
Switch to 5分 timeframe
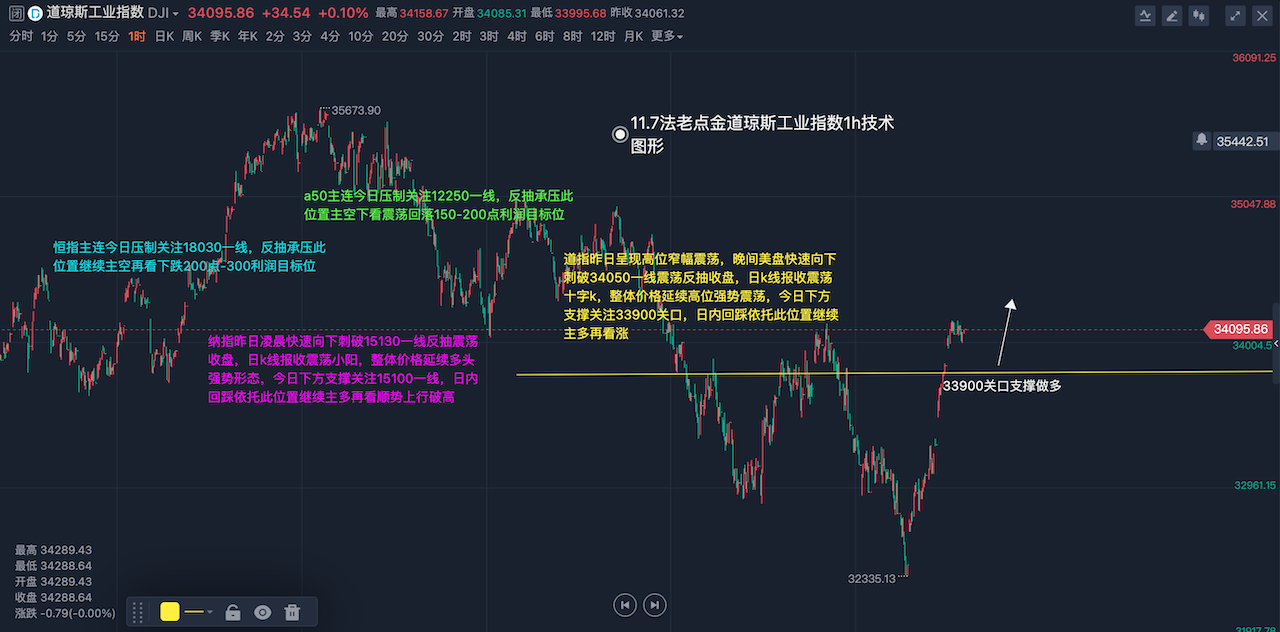click(x=76, y=36)
